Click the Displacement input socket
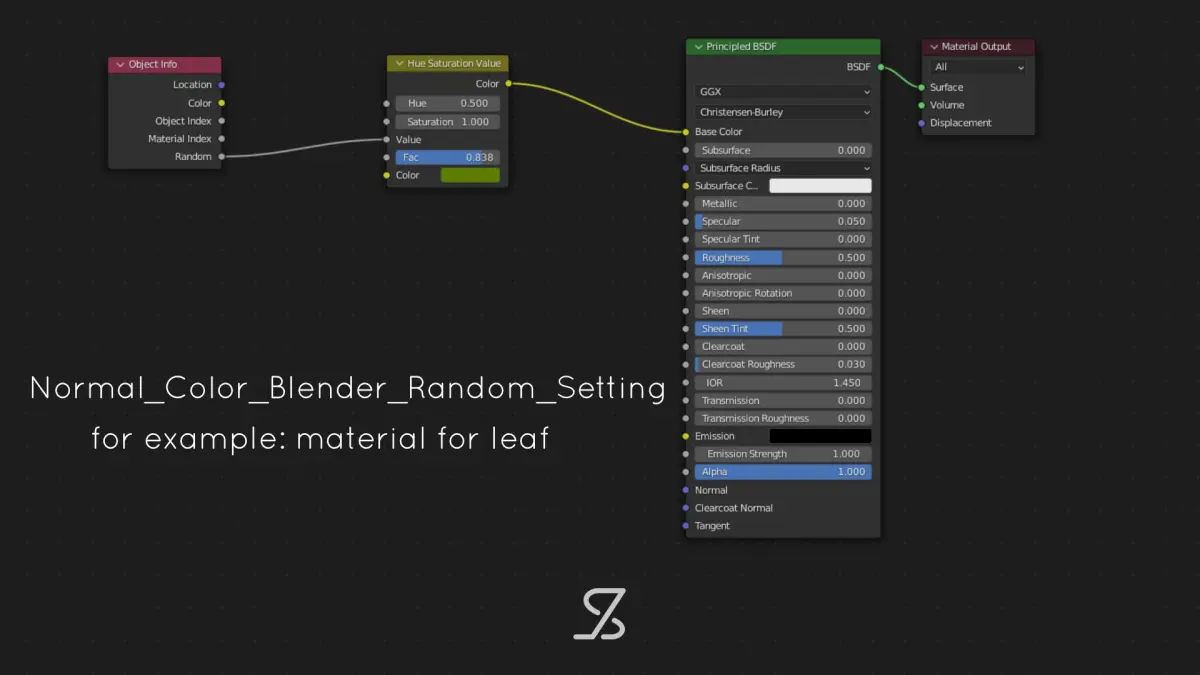The image size is (1200, 675). point(921,123)
